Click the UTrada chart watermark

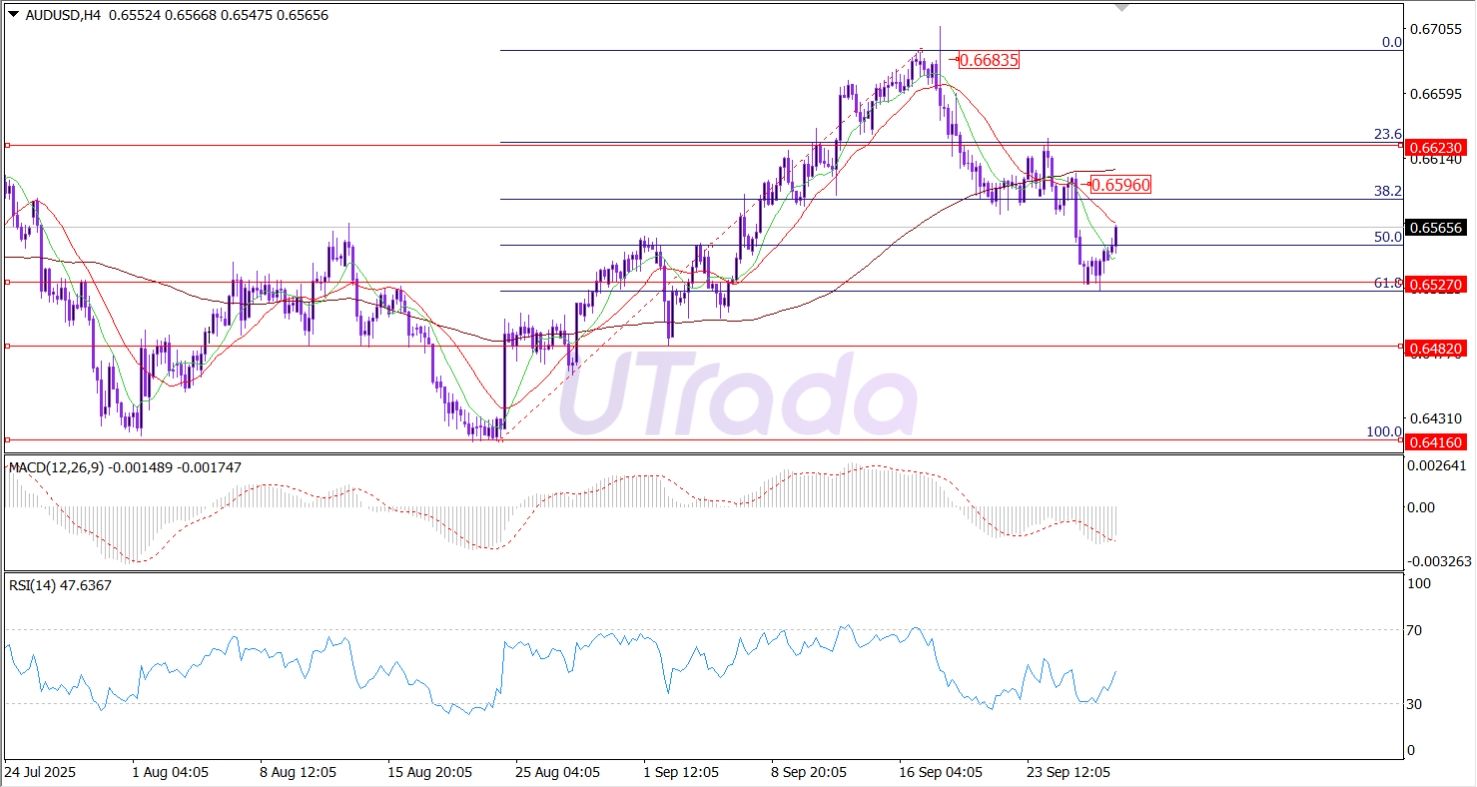tap(735, 393)
